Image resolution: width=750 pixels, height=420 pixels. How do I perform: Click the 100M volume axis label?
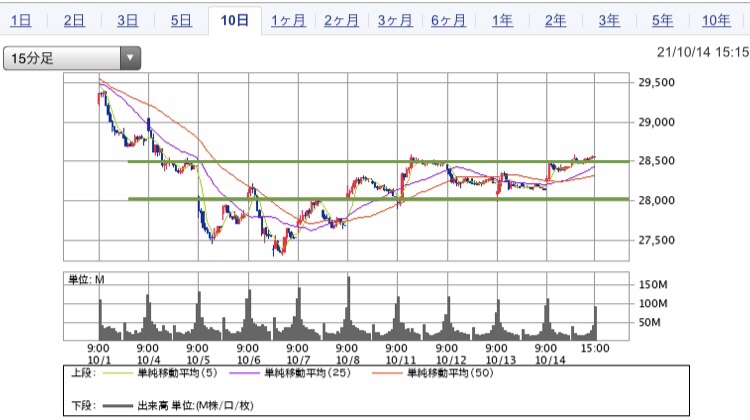pos(653,303)
